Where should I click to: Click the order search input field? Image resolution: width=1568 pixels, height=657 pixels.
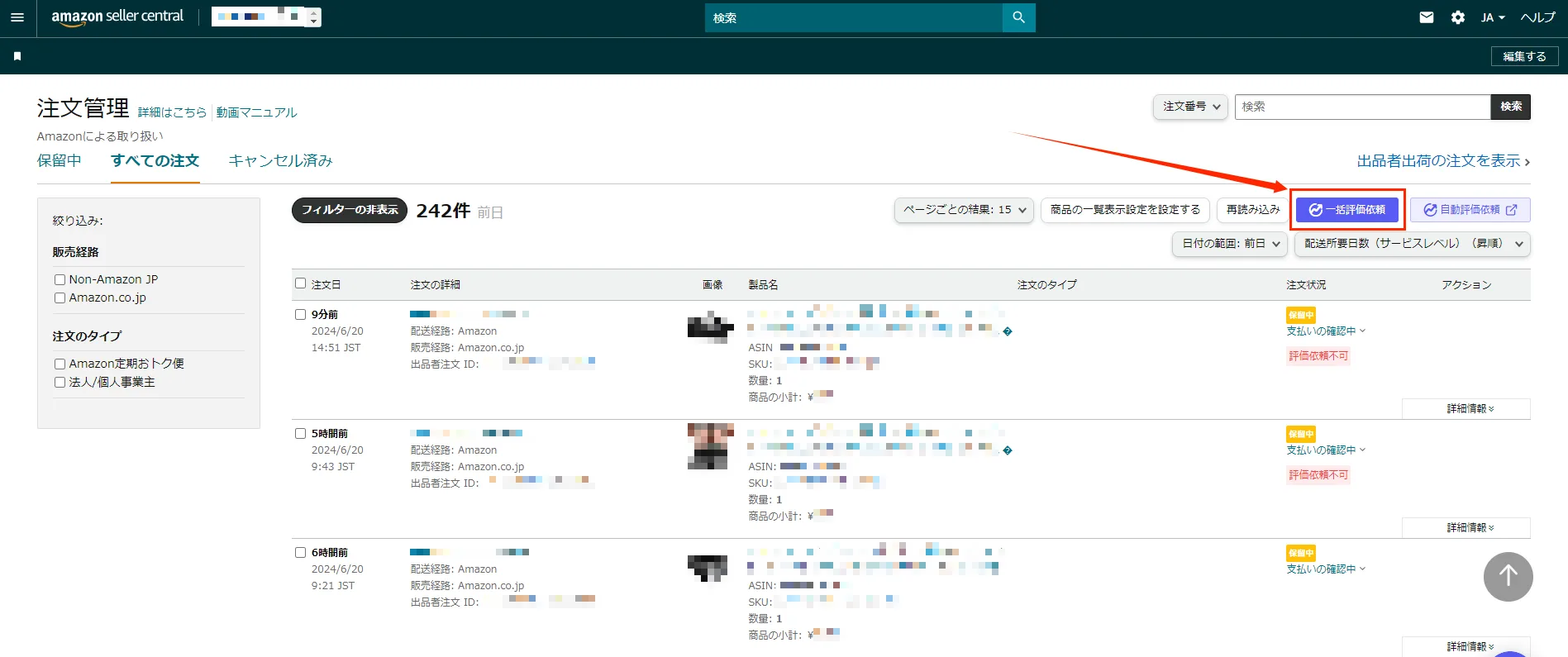(1362, 107)
